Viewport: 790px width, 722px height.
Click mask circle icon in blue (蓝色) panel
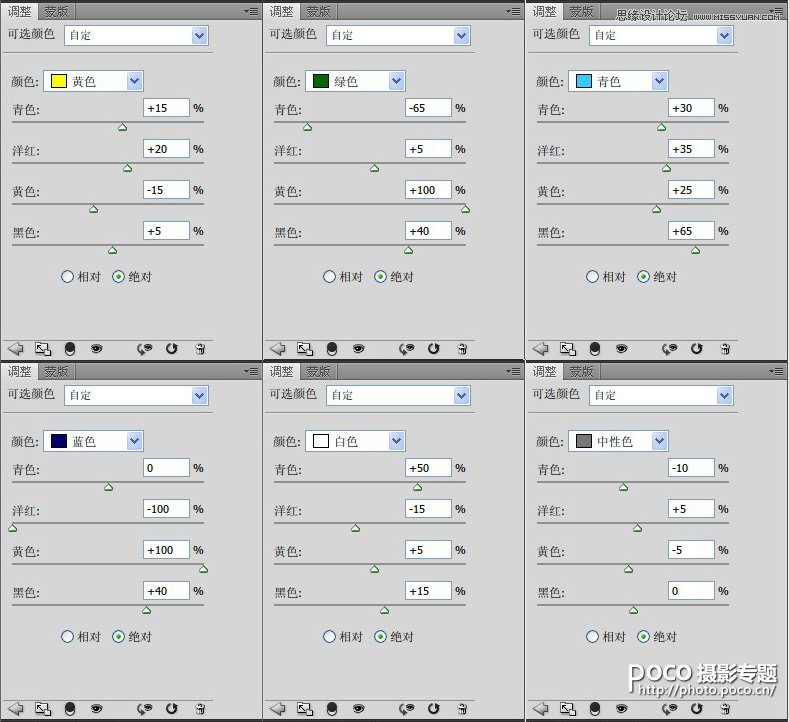point(70,709)
